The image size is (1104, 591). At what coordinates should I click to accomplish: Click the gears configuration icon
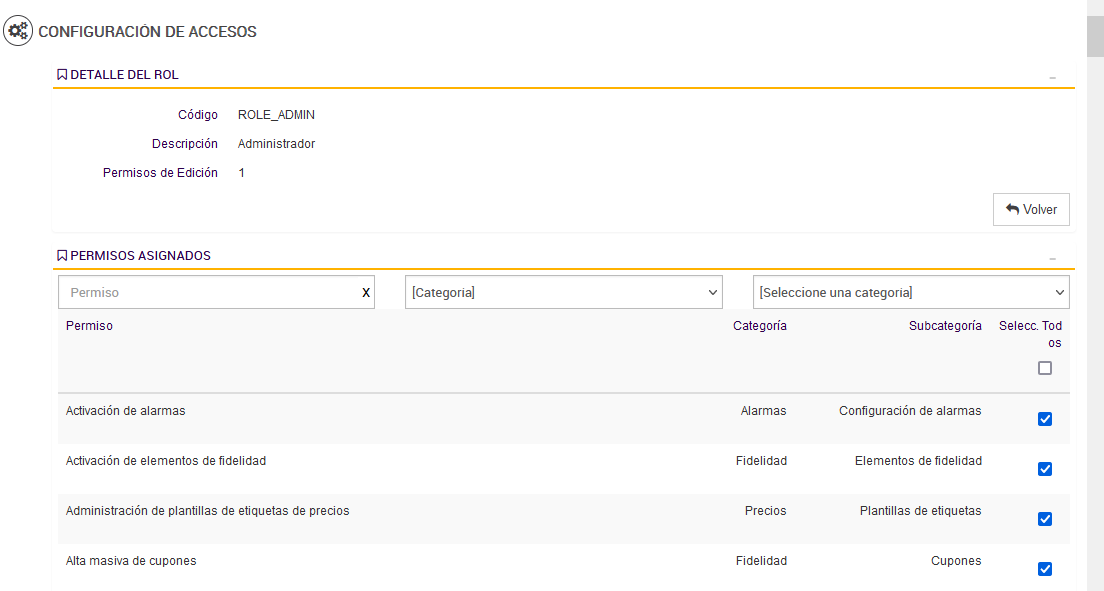click(18, 31)
